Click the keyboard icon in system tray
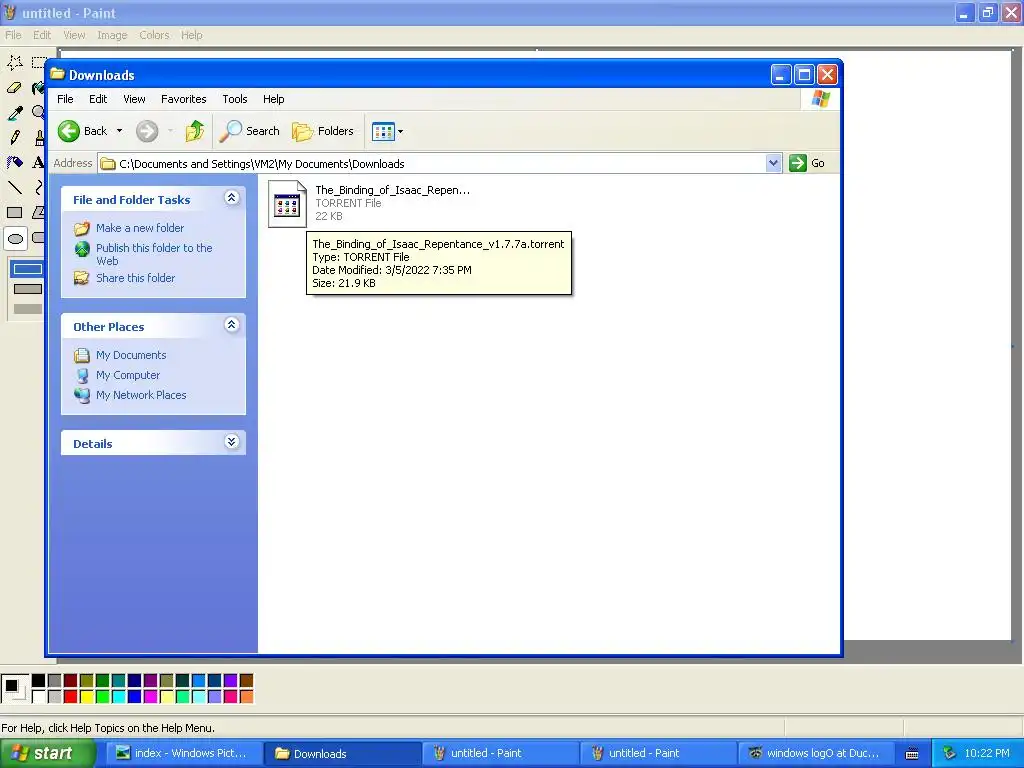The height and width of the screenshot is (768, 1024). pos(912,754)
